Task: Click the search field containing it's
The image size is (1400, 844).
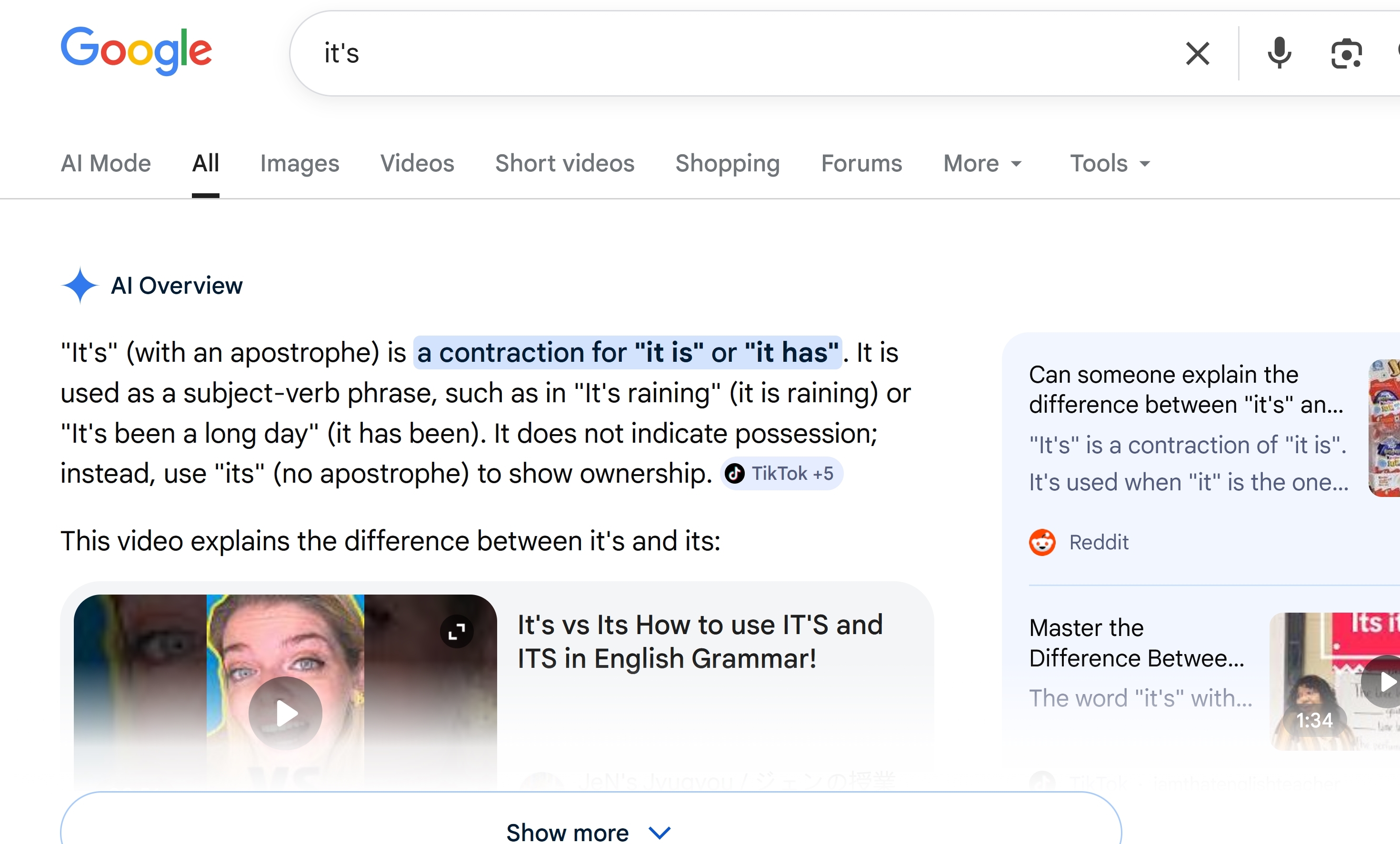Action: coord(739,53)
